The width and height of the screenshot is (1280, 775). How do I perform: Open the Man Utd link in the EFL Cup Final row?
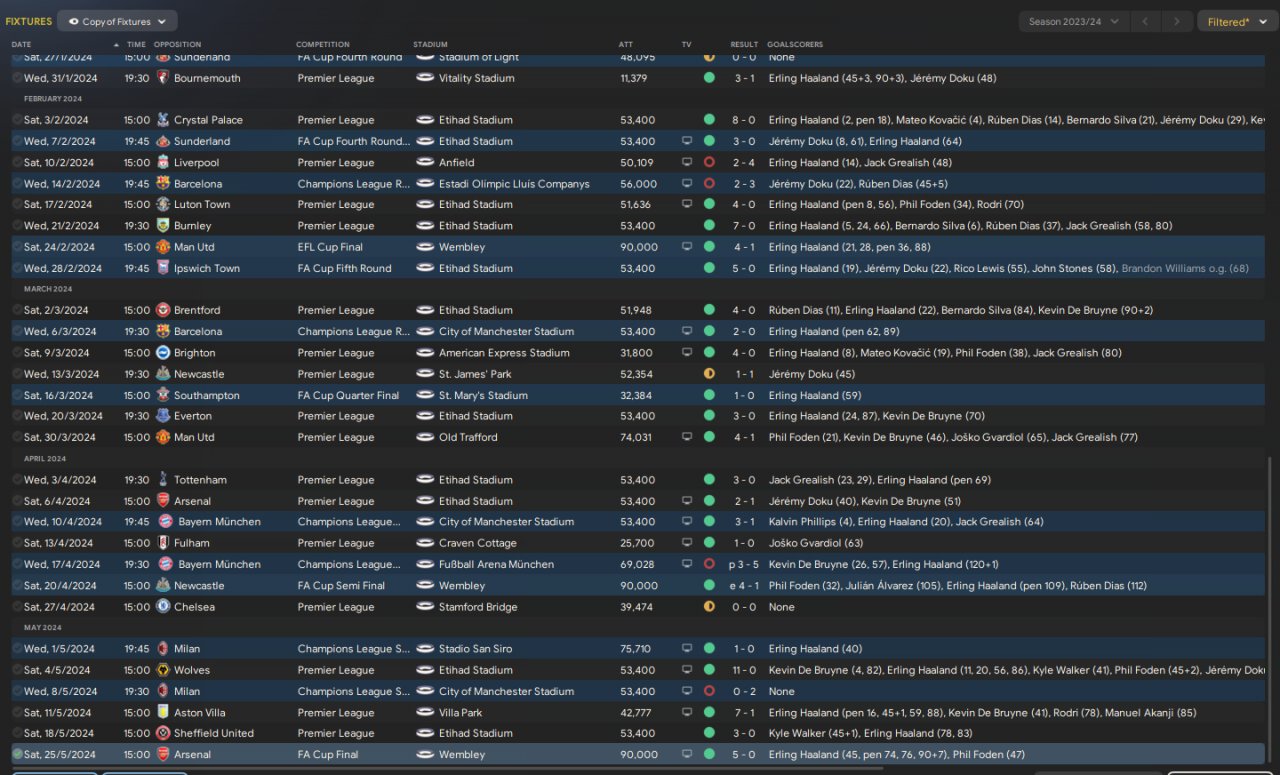click(x=194, y=247)
